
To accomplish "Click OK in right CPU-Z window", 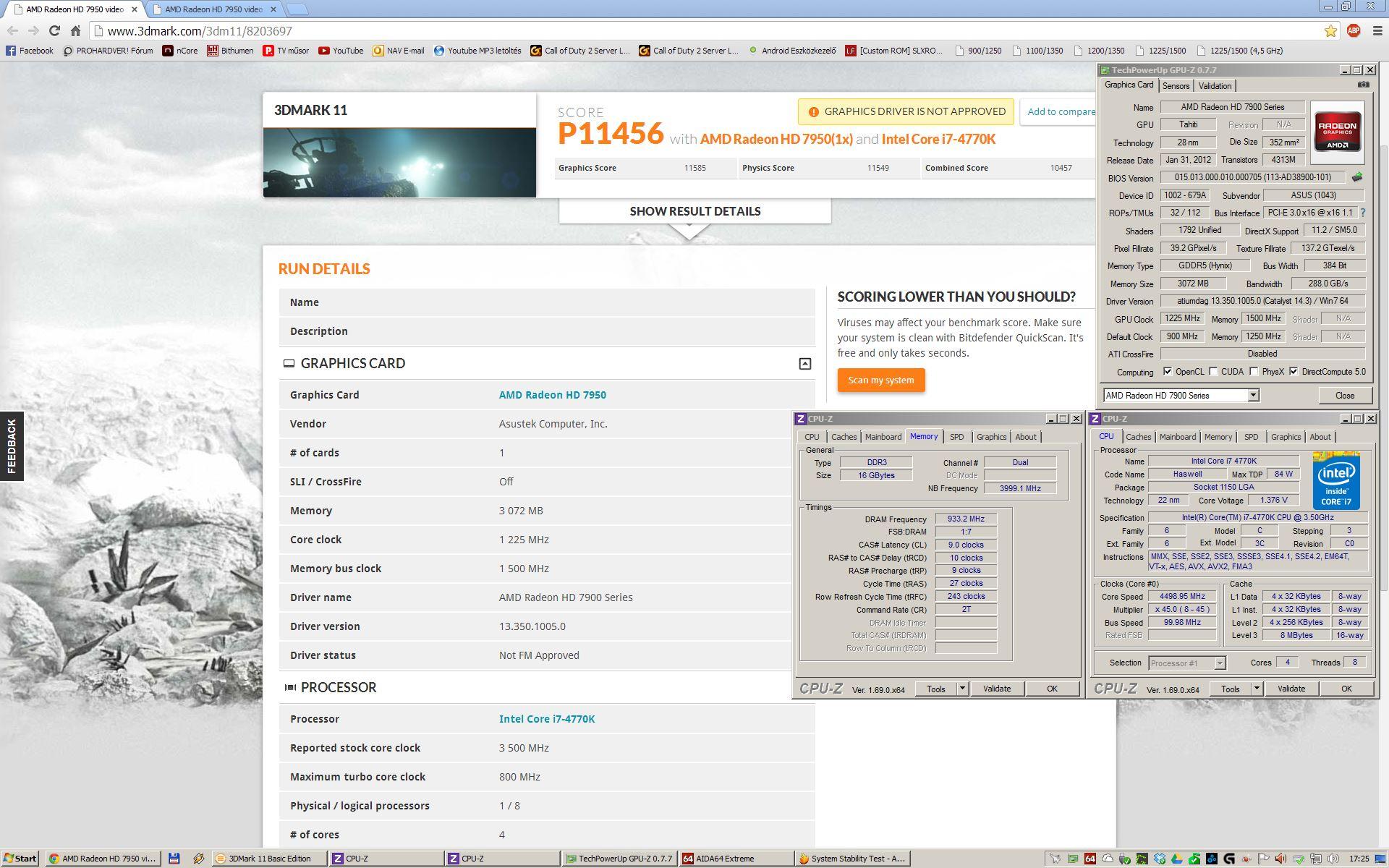I will click(x=1346, y=689).
